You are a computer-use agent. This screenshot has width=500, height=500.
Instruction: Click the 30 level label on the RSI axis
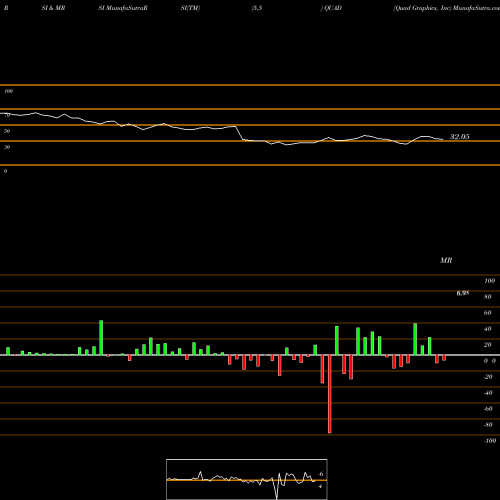tap(7, 147)
